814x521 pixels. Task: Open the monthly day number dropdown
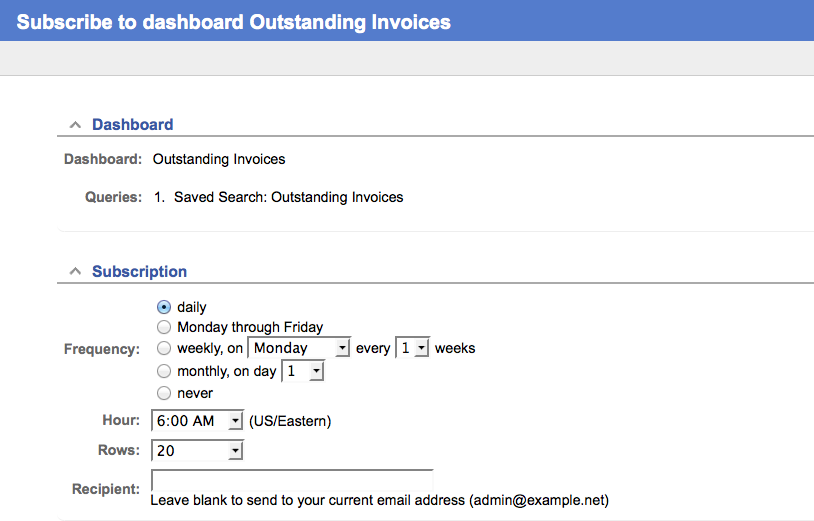[304, 371]
